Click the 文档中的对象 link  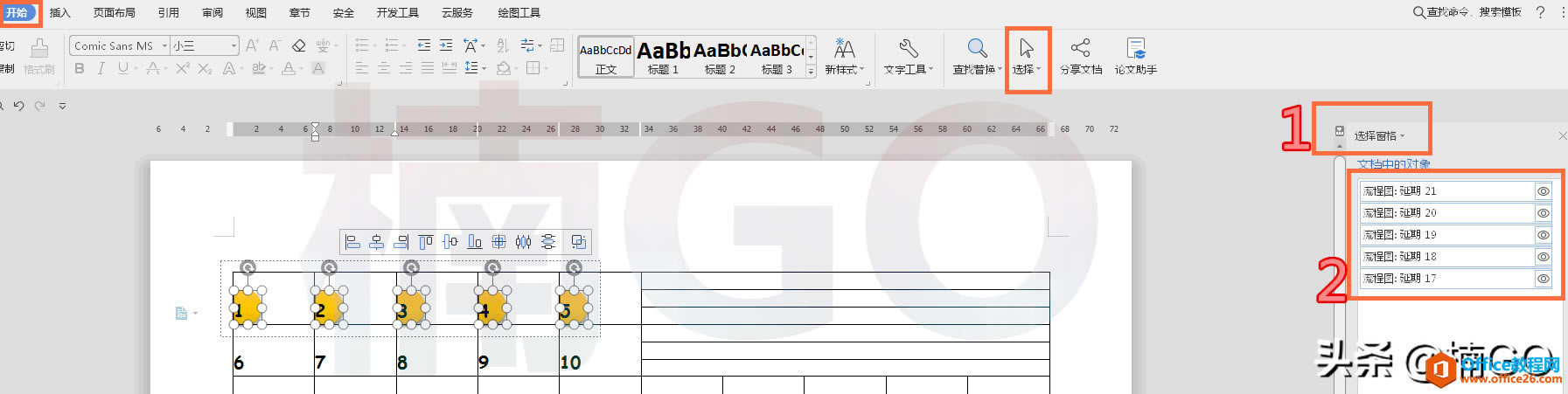tap(1394, 164)
